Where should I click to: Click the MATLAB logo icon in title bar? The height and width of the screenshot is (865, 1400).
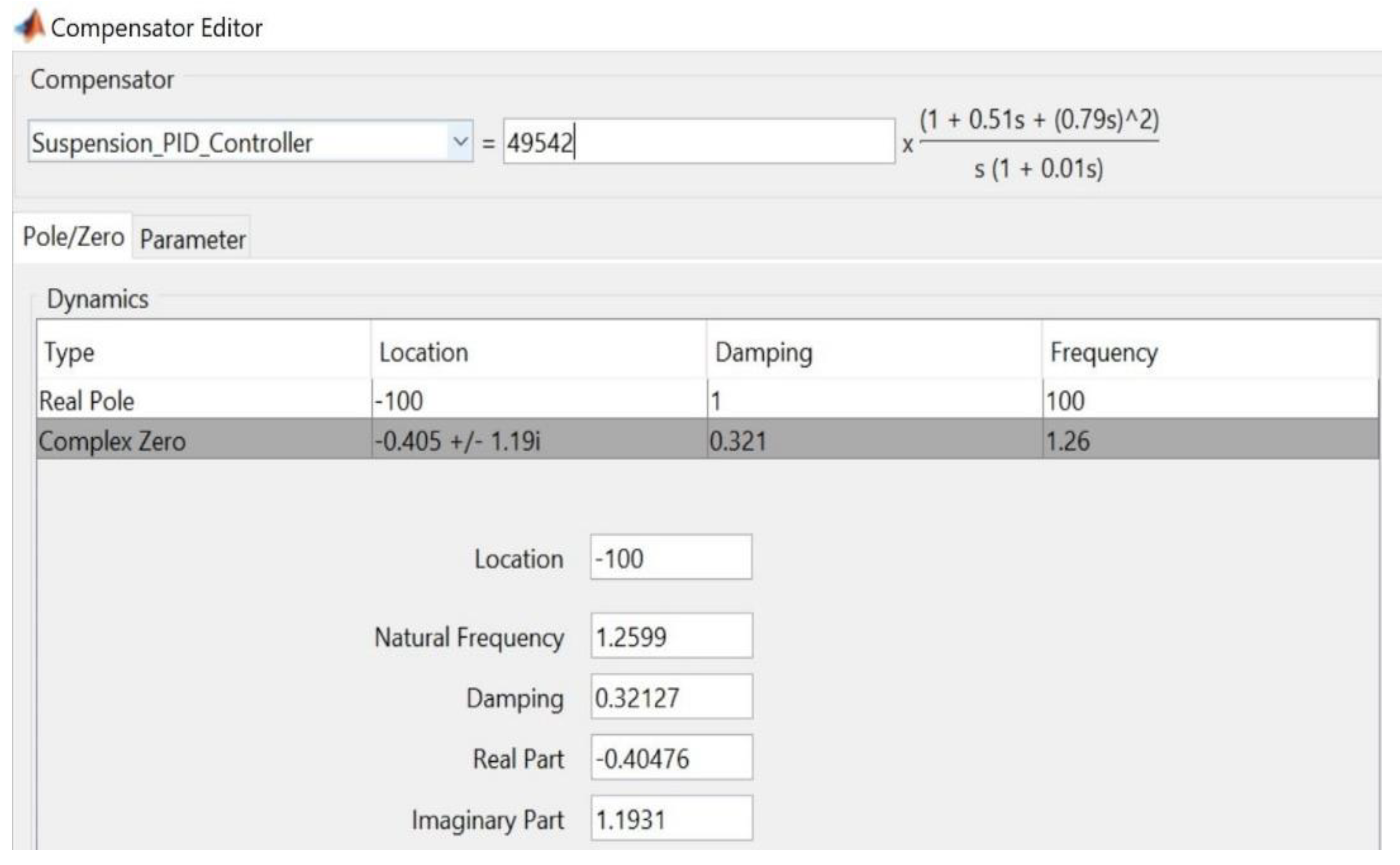point(30,26)
